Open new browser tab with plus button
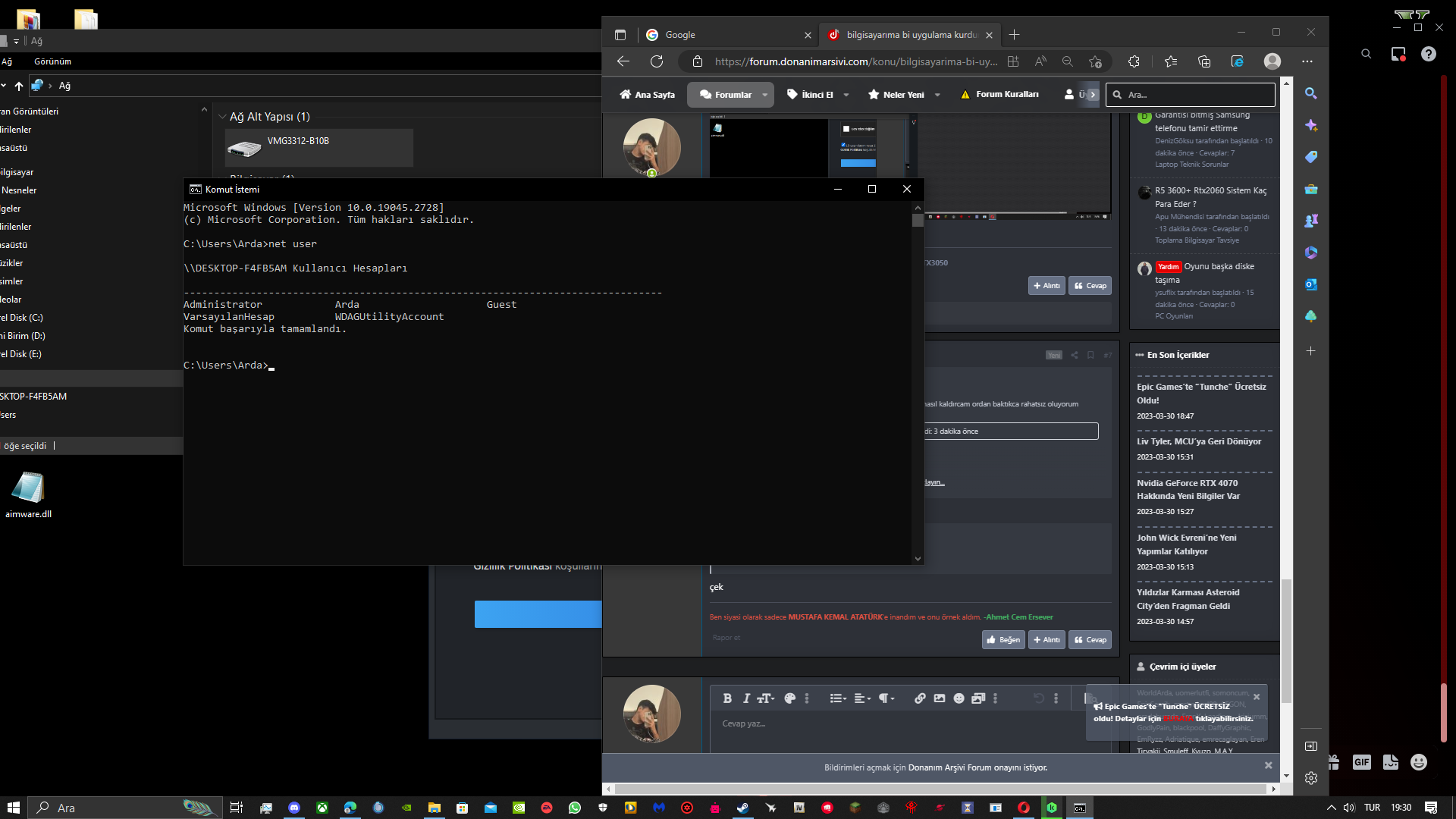This screenshot has width=1456, height=819. 1015,35
